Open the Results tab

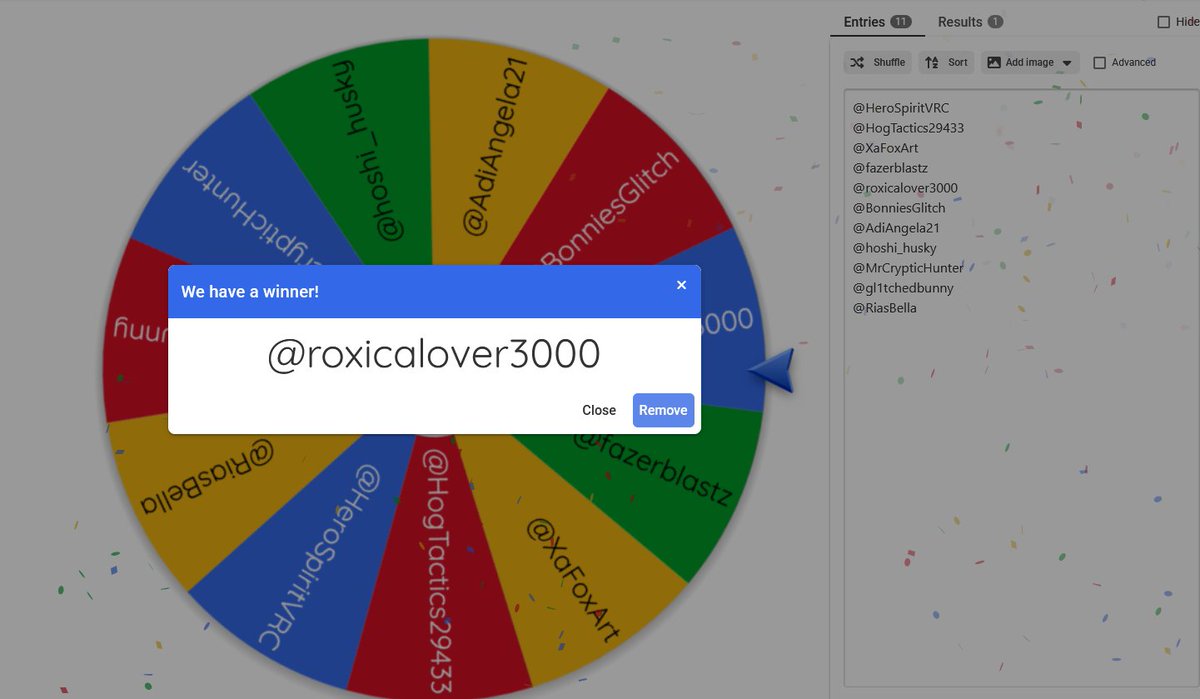[970, 22]
